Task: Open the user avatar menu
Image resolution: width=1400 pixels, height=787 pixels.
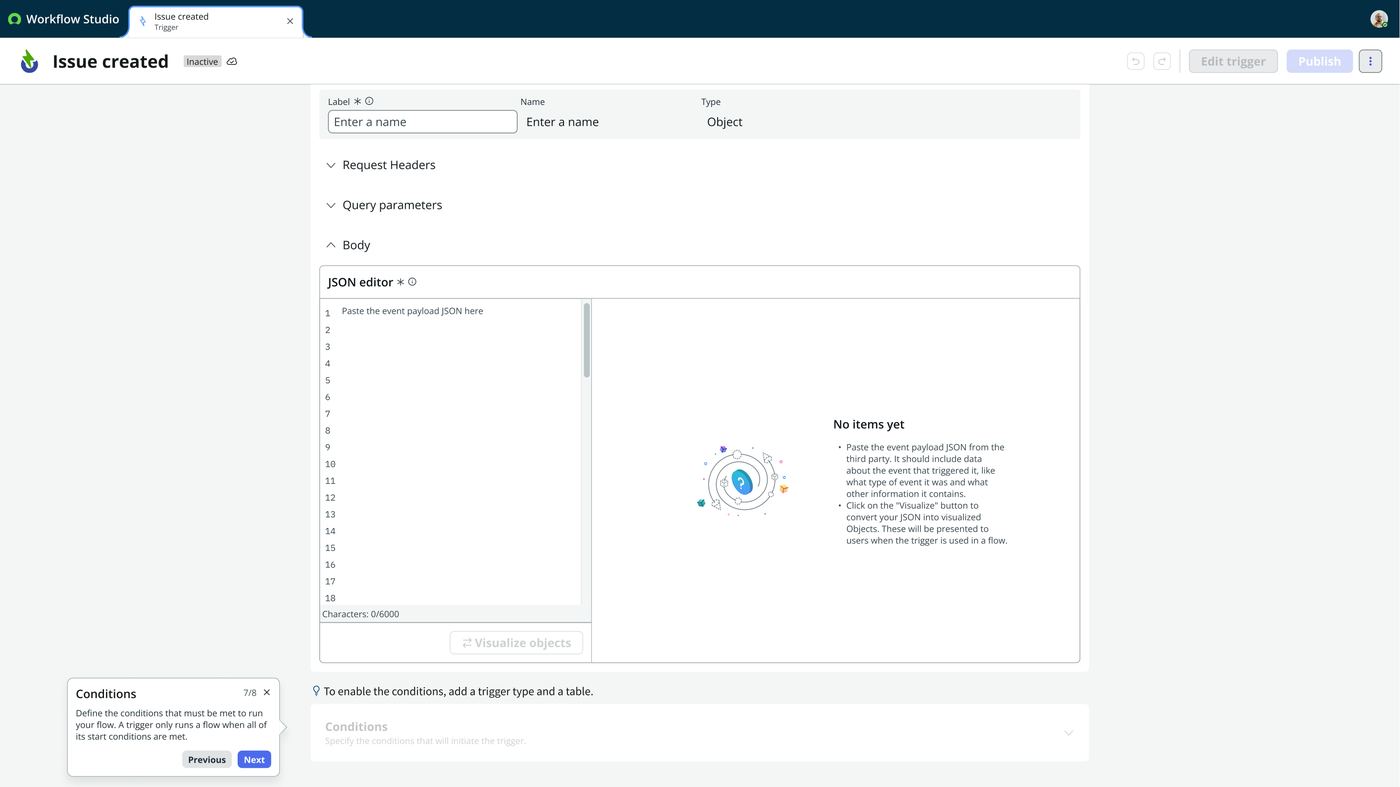Action: point(1379,19)
